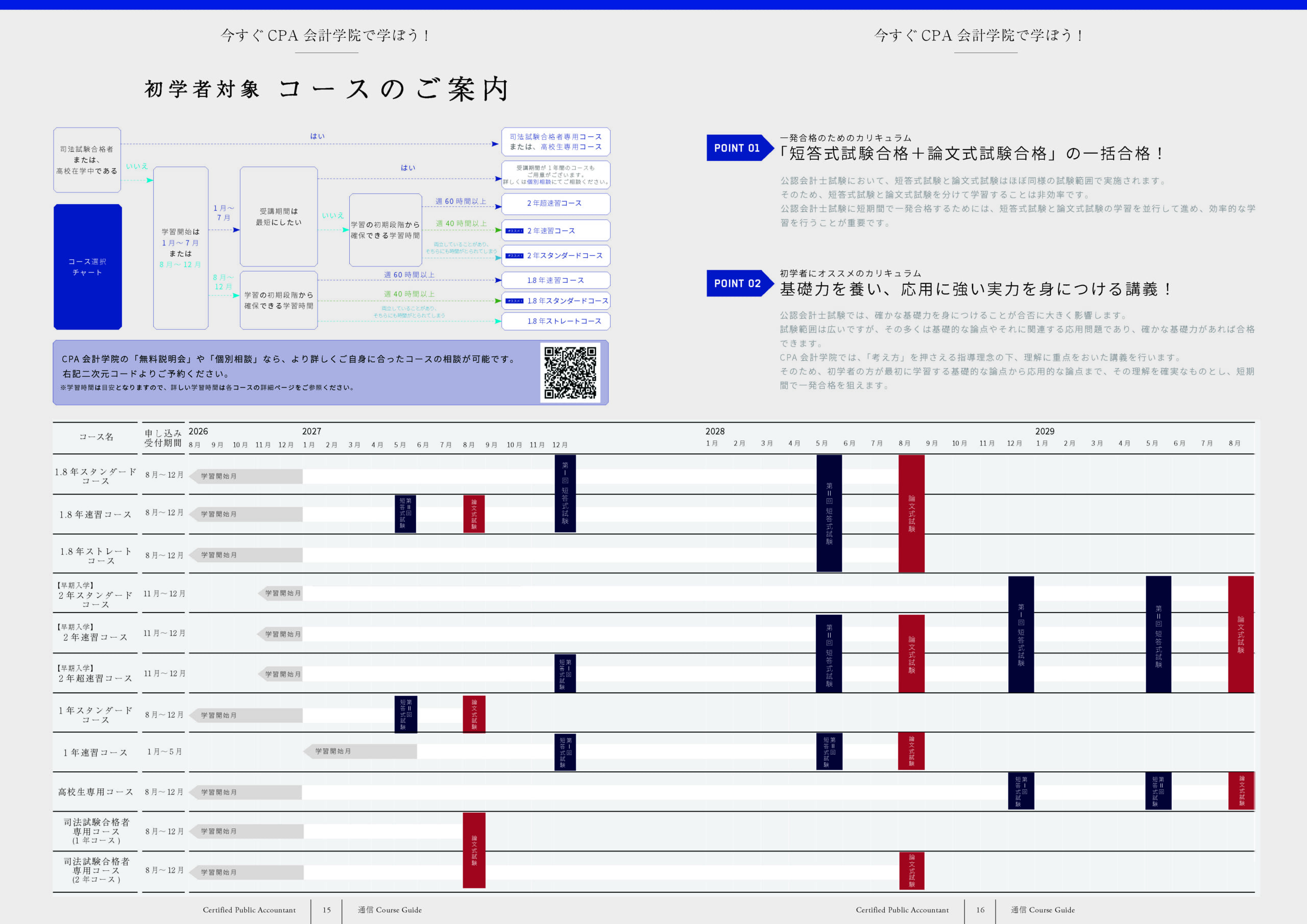Screen dimensions: 1307x924
Task: Click the コース名 table column header
Action: point(96,436)
